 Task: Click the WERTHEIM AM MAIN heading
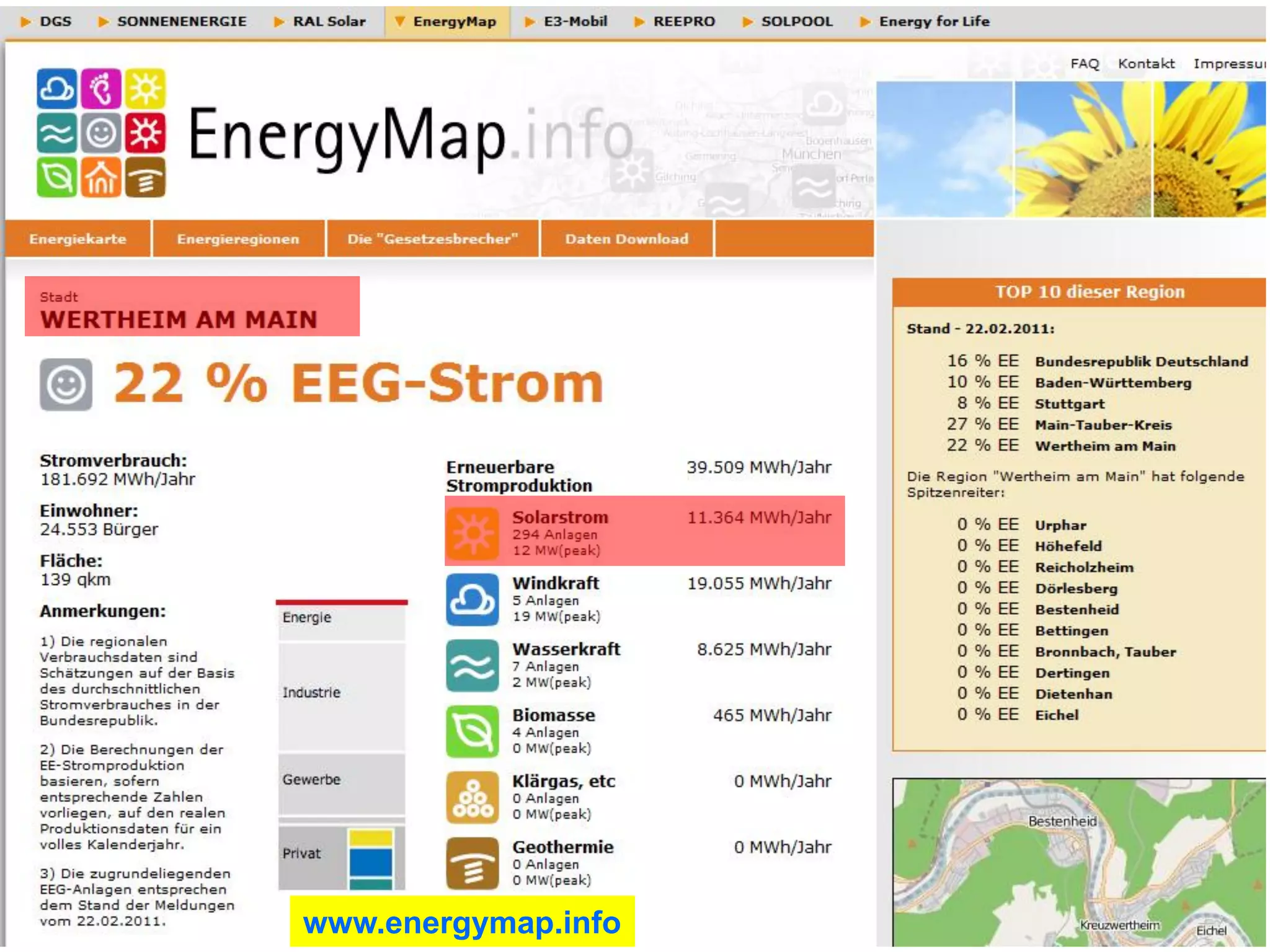[179, 320]
